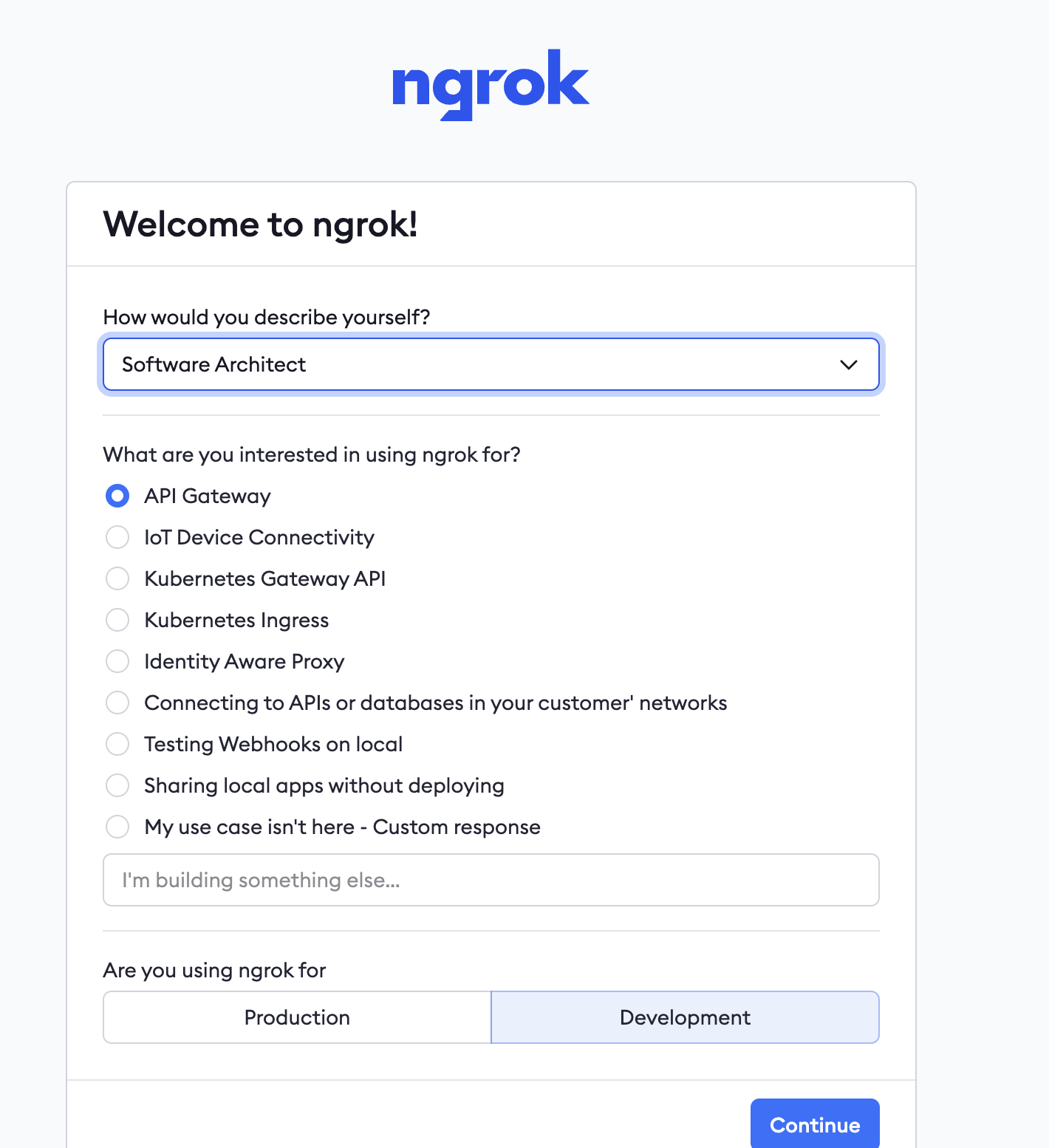
Task: Select Development usage option
Action: (685, 1017)
